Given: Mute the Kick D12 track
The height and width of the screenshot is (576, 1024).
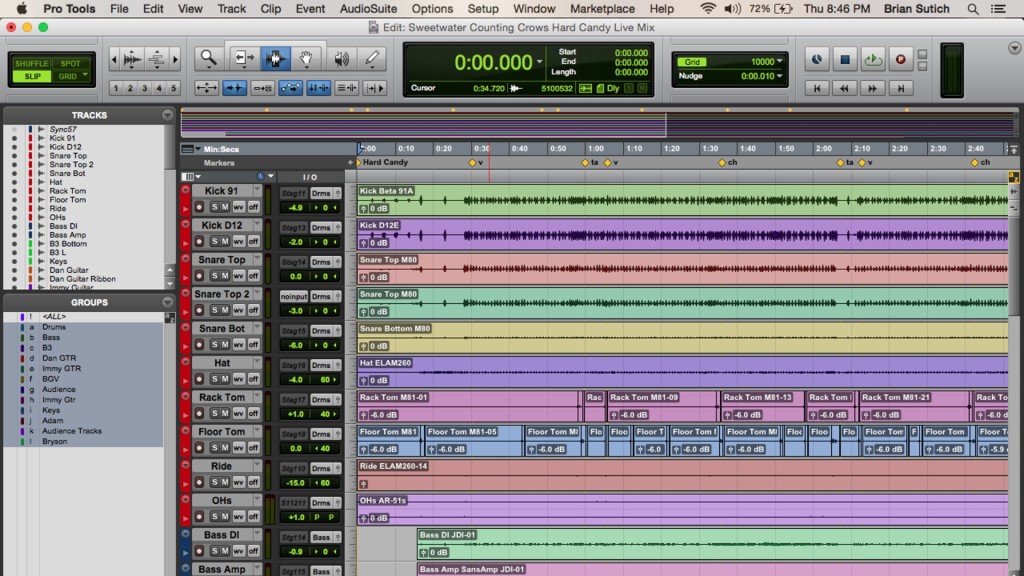Looking at the screenshot, I should click(x=225, y=242).
